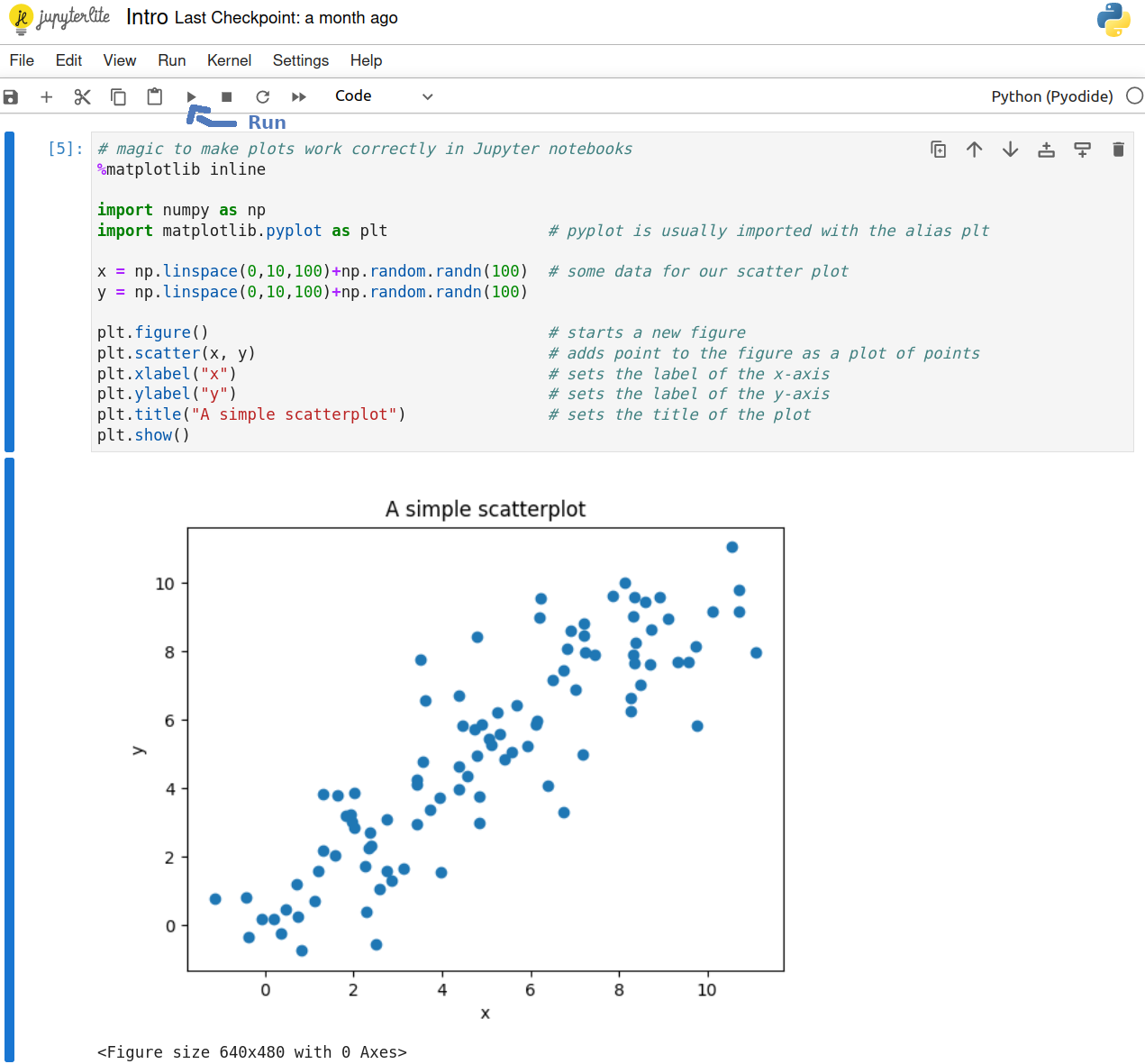Open the Kernel menu
The width and height of the screenshot is (1145, 1064).
point(229,60)
